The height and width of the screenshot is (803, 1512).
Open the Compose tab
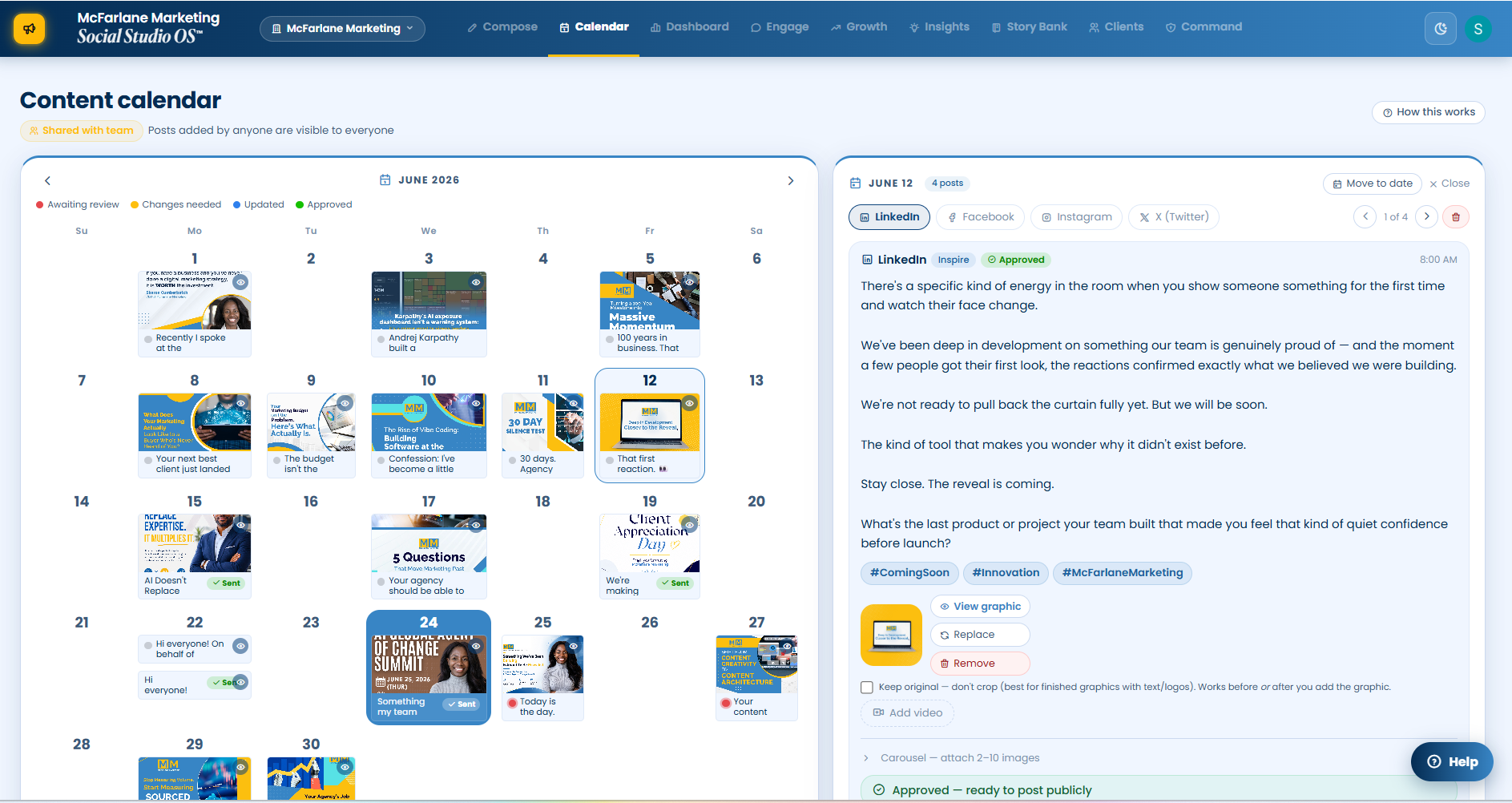click(502, 27)
